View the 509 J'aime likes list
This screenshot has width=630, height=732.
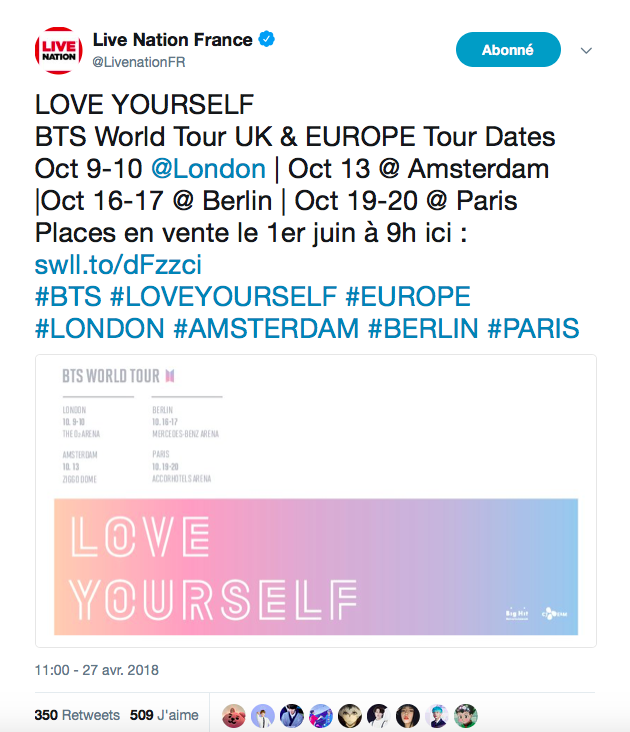click(164, 715)
